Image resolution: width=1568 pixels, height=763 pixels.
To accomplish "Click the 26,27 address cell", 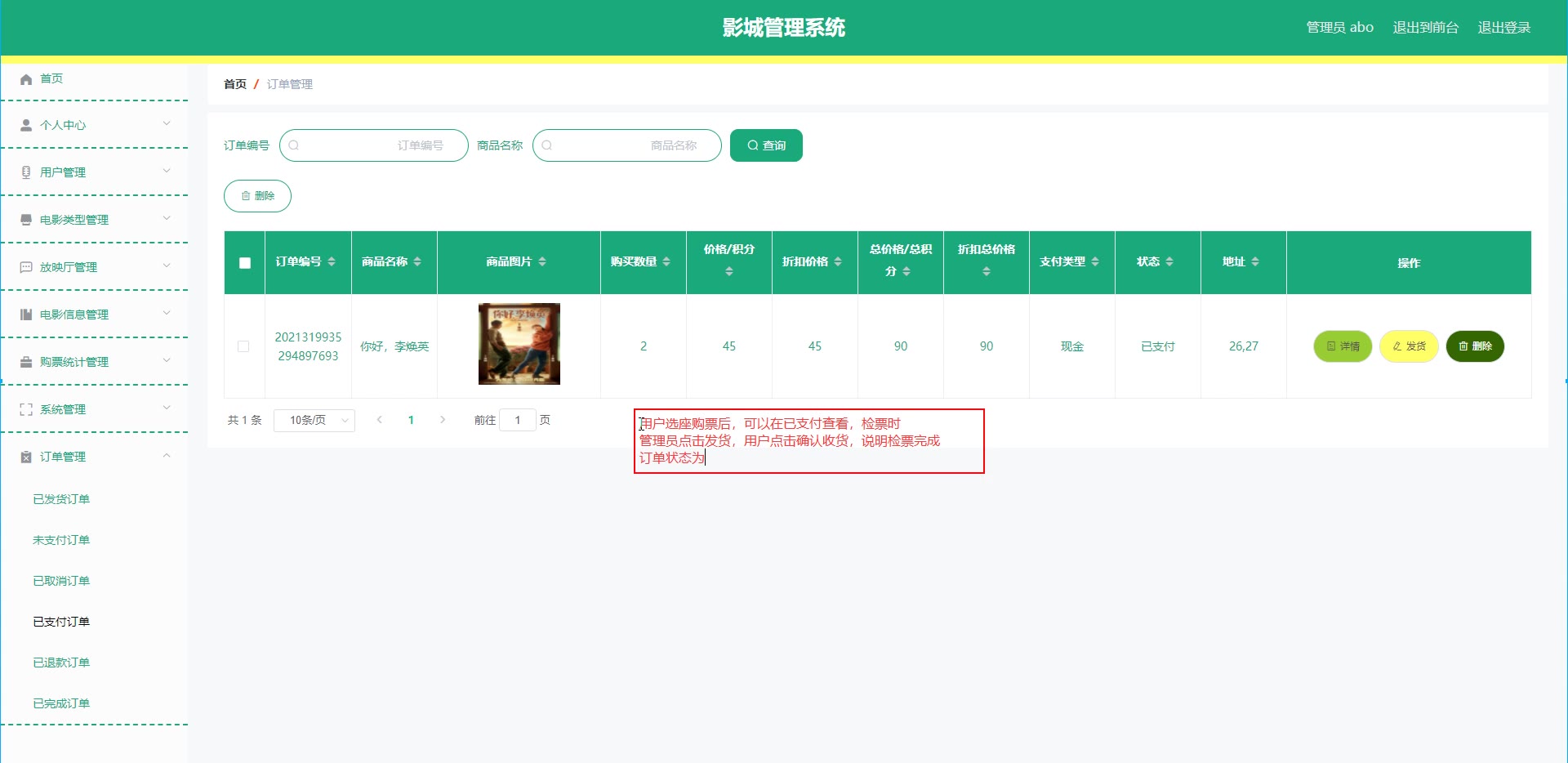I will pos(1244,346).
